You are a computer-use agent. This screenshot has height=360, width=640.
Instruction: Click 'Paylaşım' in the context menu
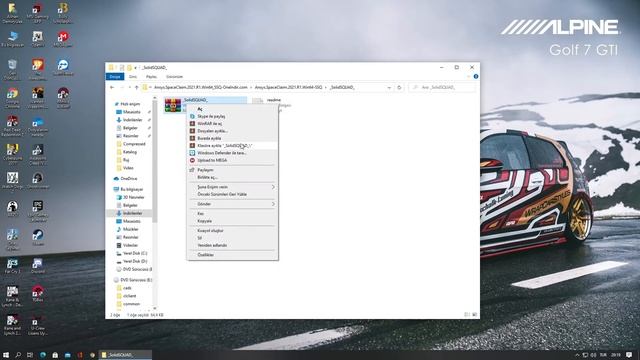point(233,170)
